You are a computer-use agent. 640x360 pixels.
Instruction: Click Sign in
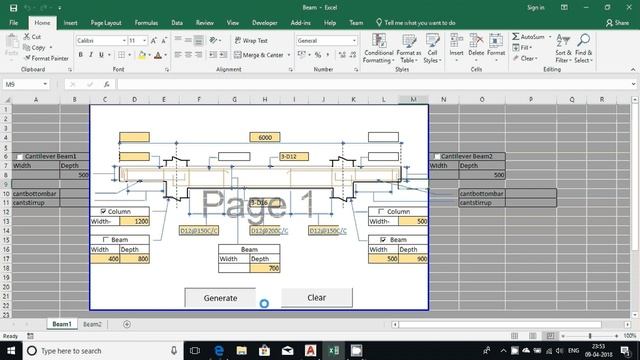click(x=536, y=8)
